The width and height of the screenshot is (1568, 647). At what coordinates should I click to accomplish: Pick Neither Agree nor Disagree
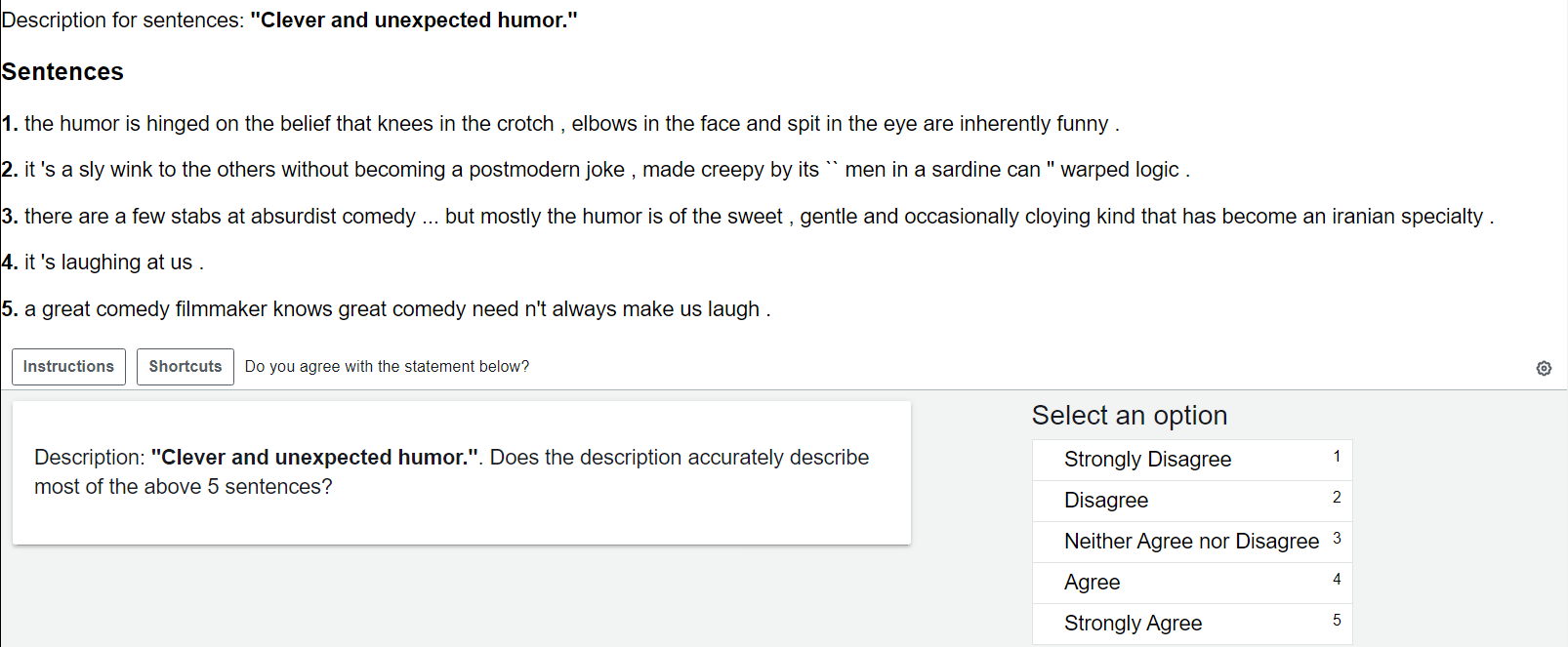pyautogui.click(x=1192, y=542)
